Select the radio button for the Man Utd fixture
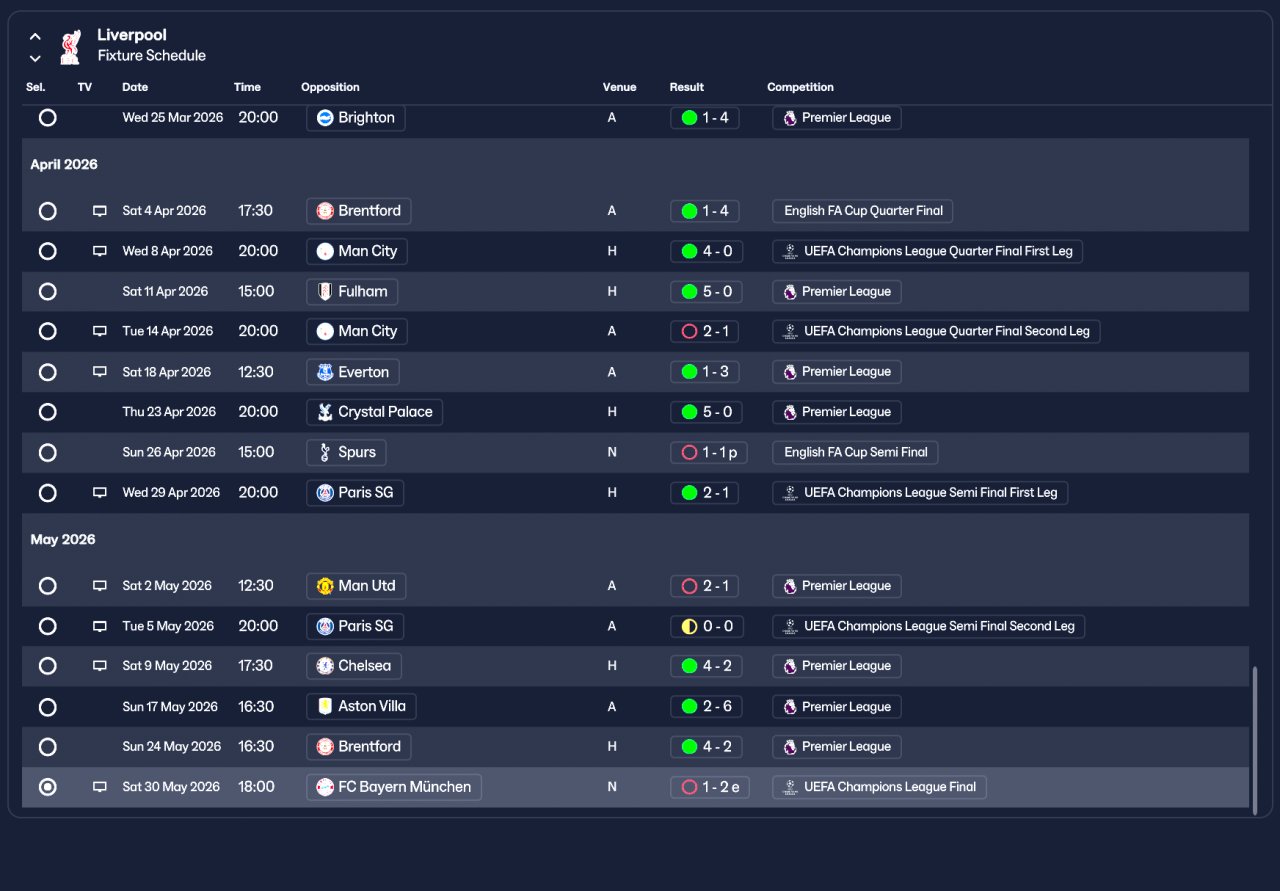 [x=47, y=586]
